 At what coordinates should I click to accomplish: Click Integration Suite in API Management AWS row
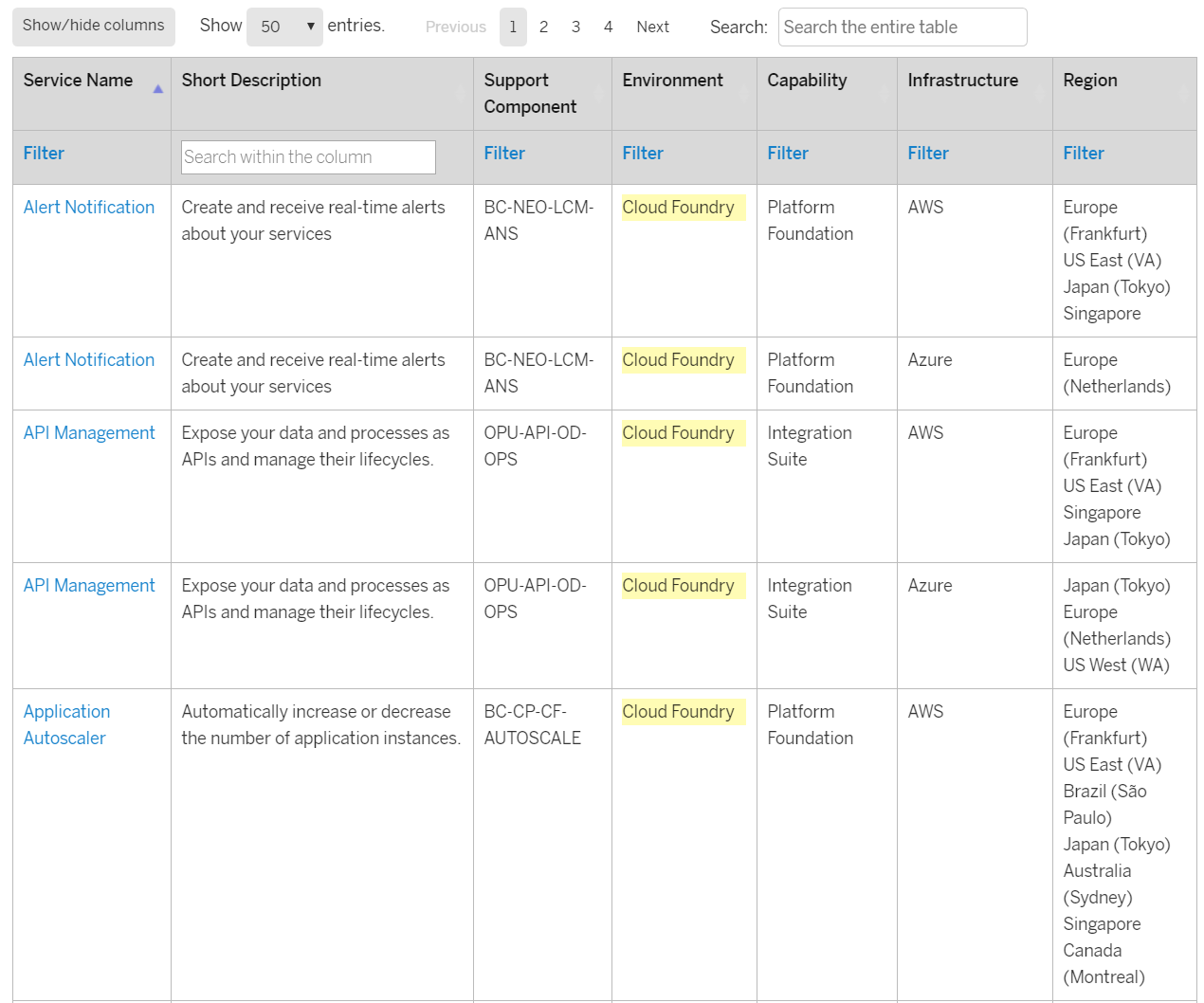(x=810, y=446)
